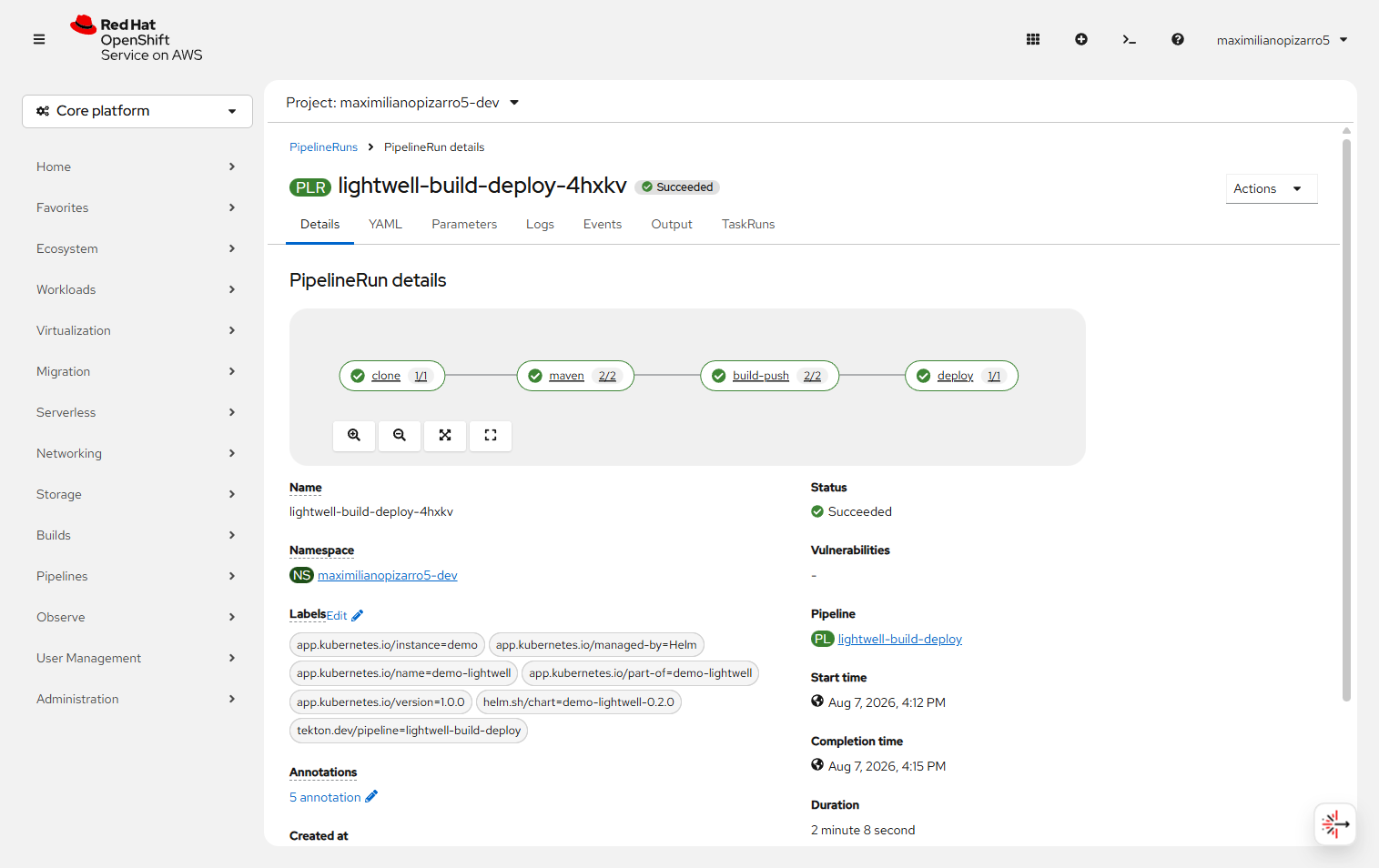Switch to the Logs tab
The height and width of the screenshot is (868, 1379).
[540, 225]
